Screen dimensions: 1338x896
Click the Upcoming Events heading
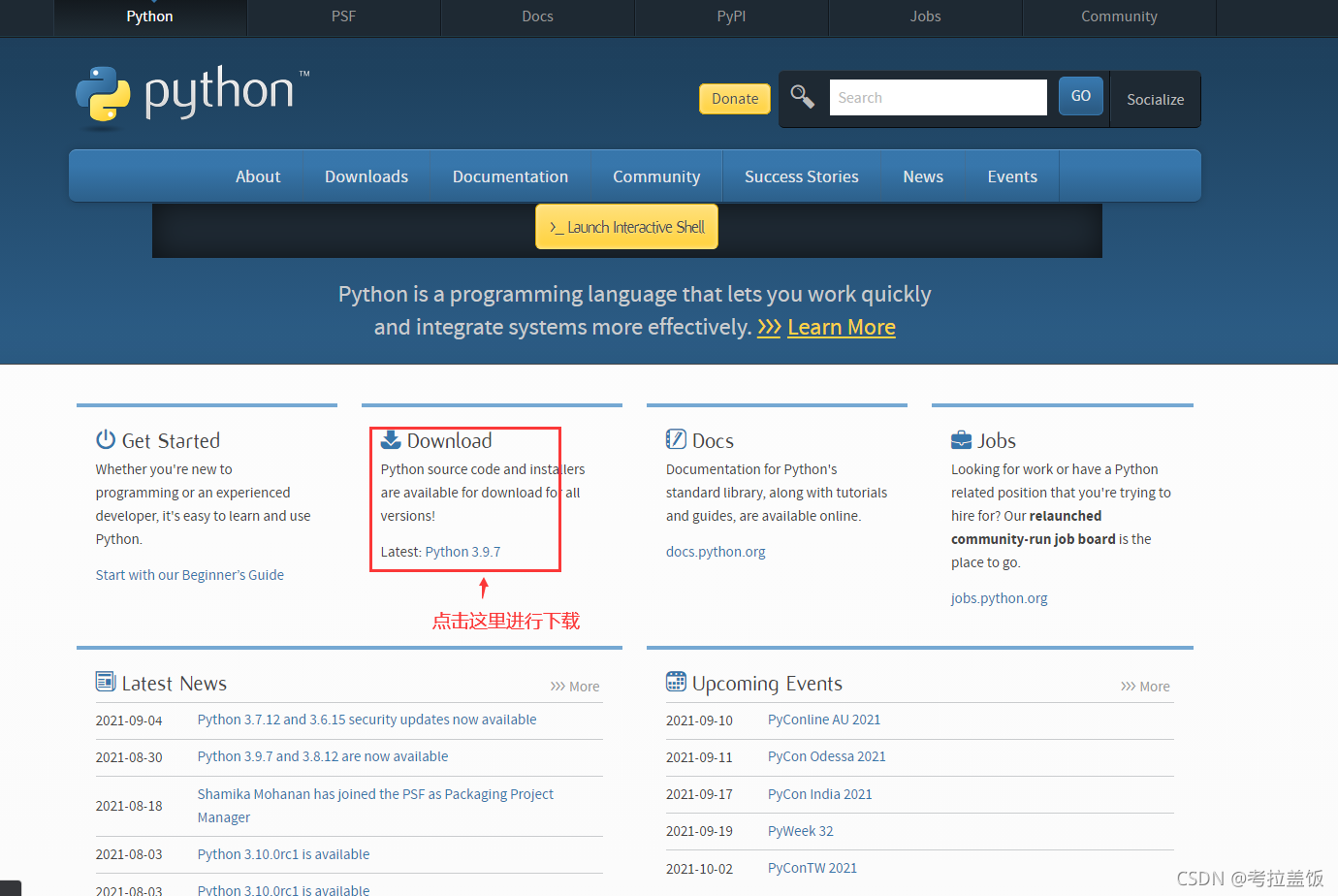767,684
